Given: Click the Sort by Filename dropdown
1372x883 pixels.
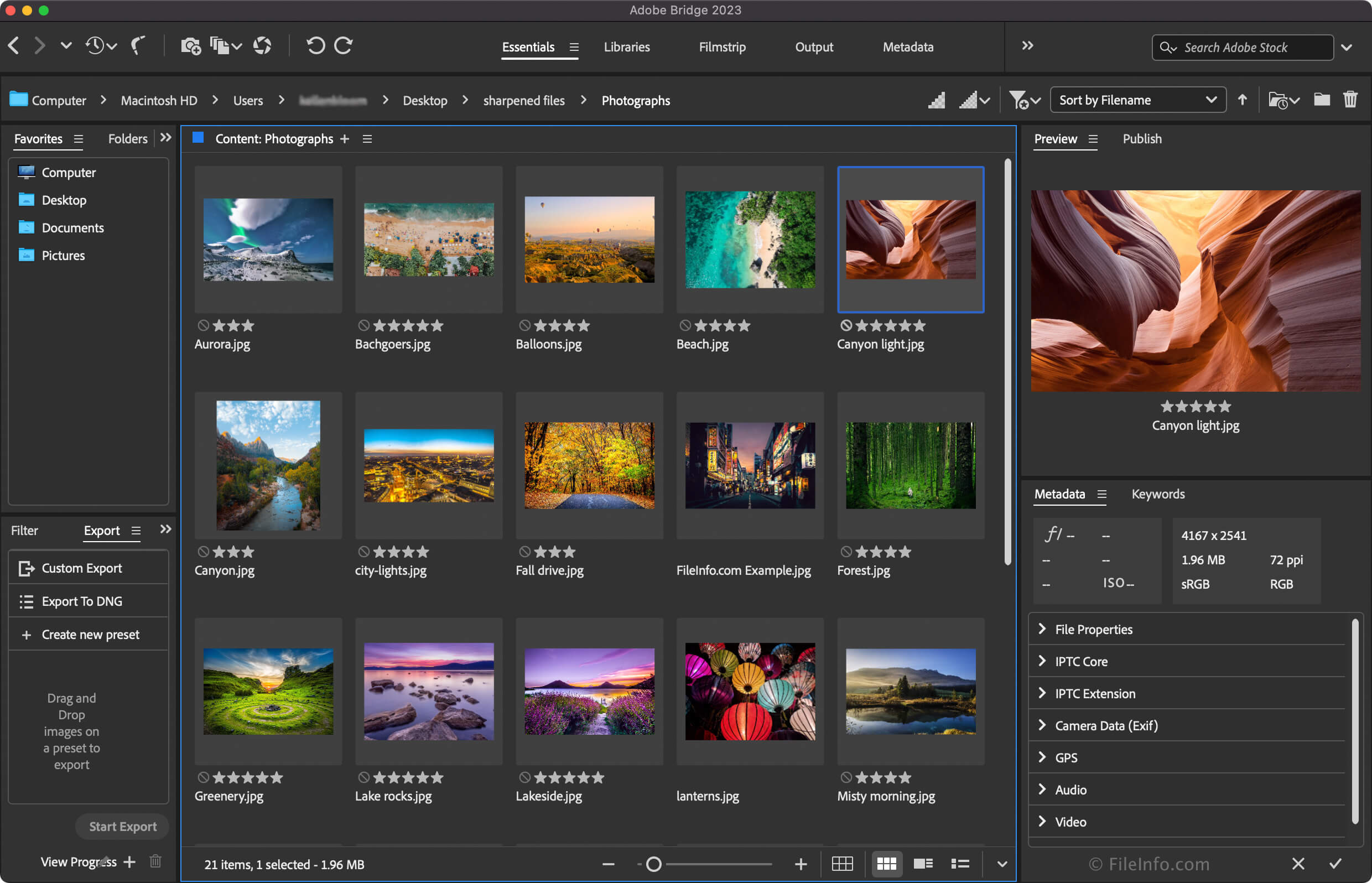Looking at the screenshot, I should [x=1138, y=100].
